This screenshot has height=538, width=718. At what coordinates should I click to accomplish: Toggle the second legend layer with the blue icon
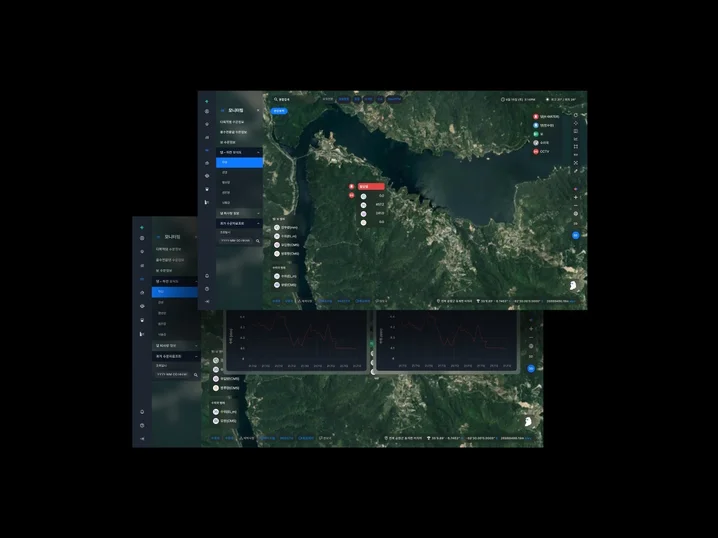point(535,125)
